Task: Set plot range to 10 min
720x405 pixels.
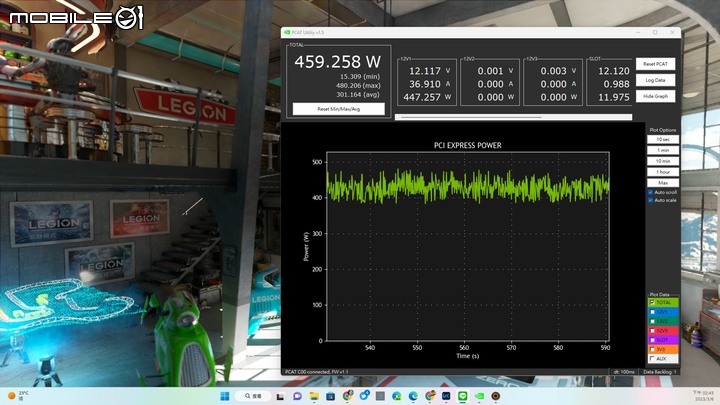Action: tap(663, 161)
